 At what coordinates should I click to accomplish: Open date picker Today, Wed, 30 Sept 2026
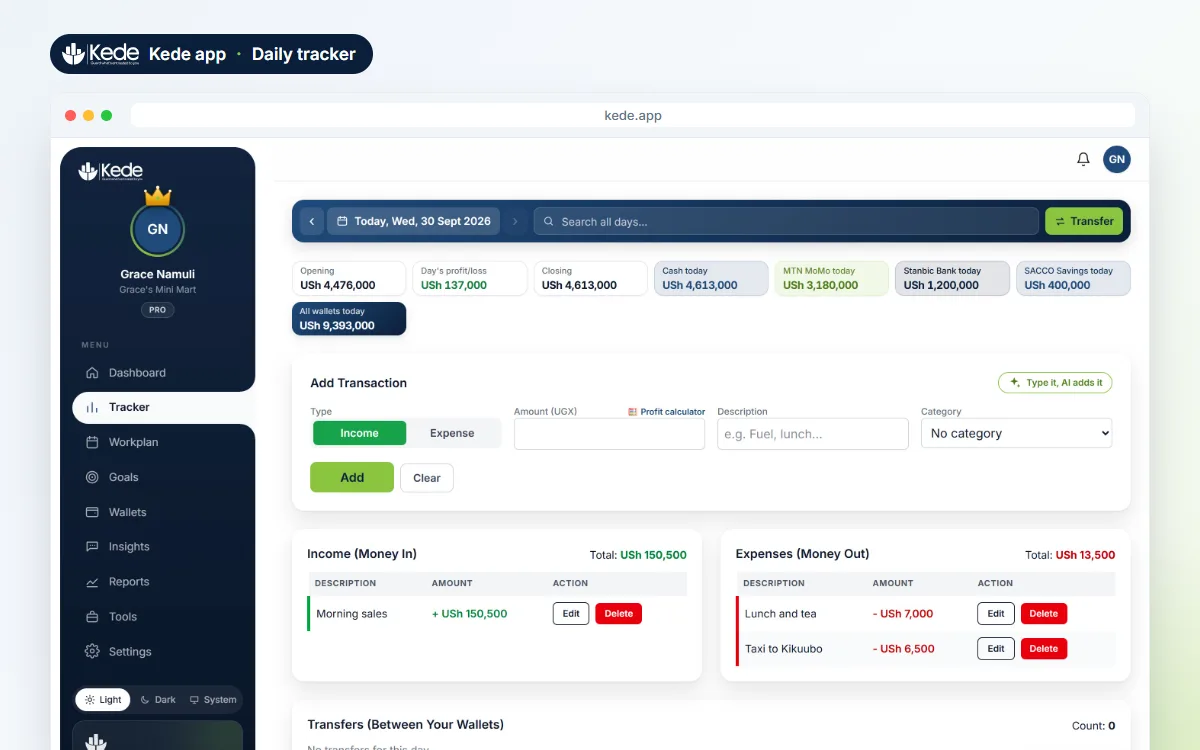coord(413,221)
